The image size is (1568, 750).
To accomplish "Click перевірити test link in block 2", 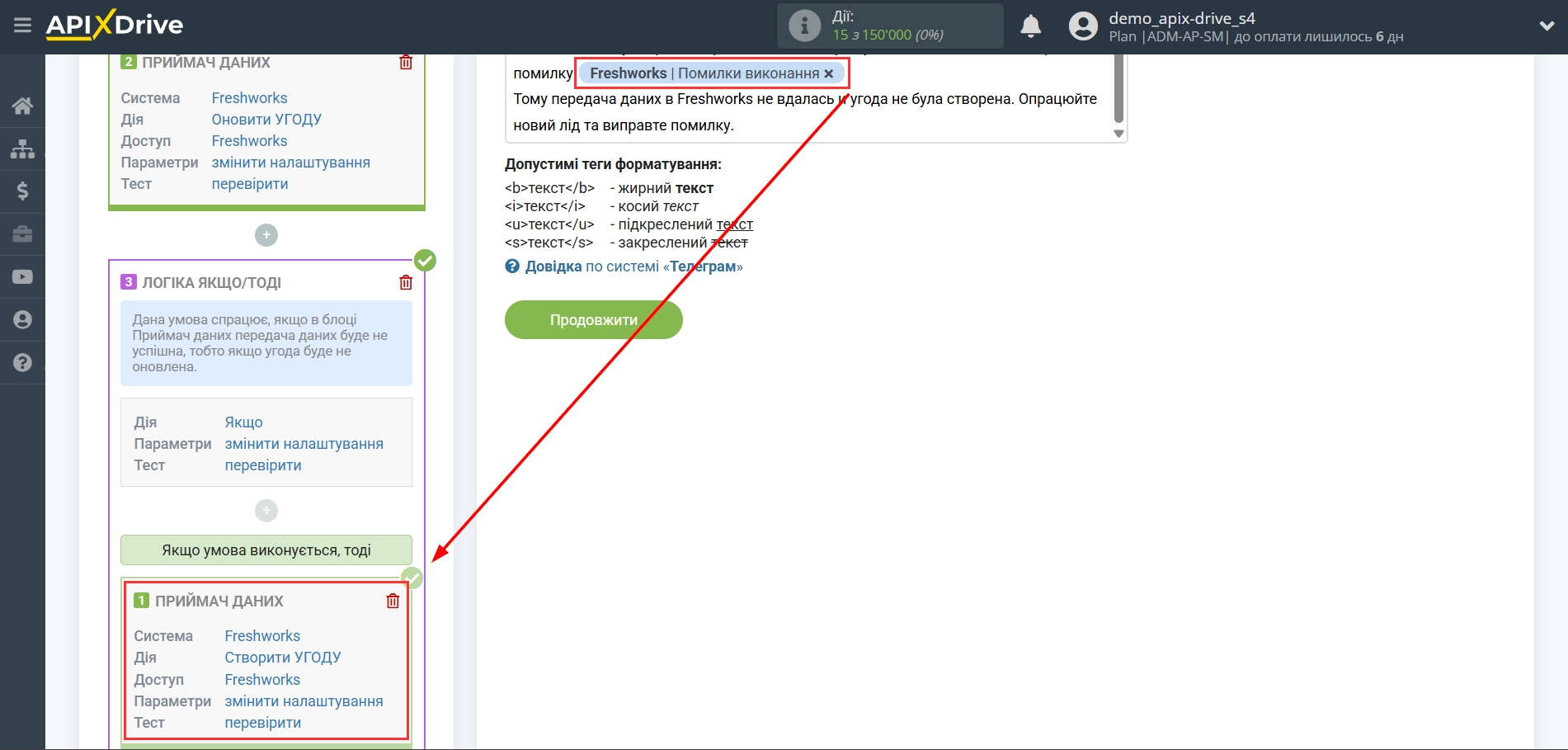I will (250, 184).
